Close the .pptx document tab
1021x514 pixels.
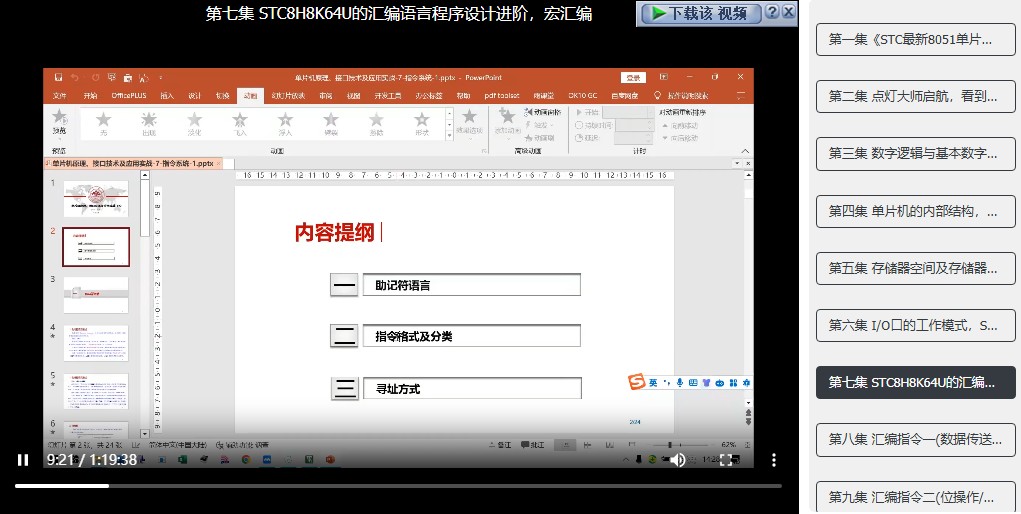tap(219, 164)
